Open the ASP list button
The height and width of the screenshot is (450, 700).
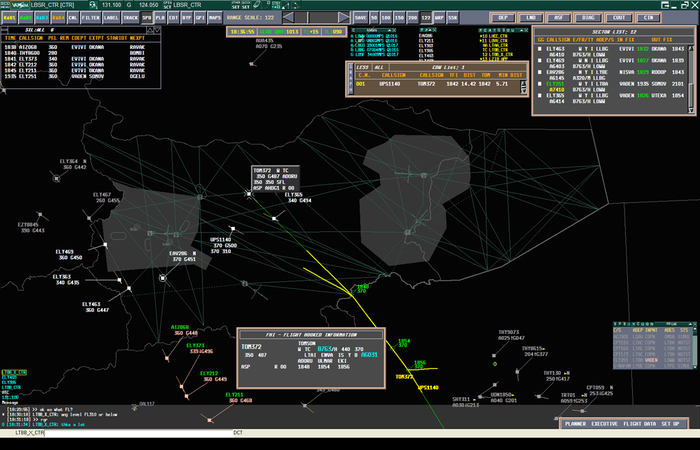(x=559, y=18)
